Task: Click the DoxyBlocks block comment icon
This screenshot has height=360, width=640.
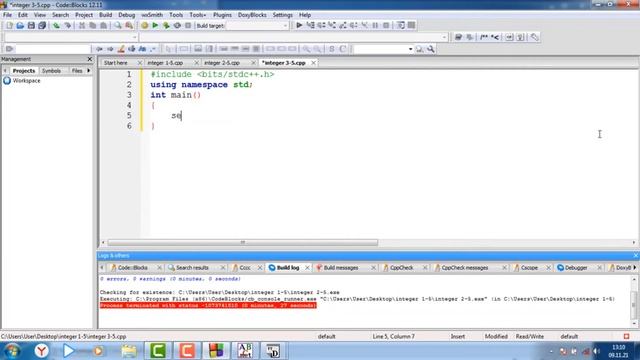Action: pyautogui.click(x=484, y=37)
